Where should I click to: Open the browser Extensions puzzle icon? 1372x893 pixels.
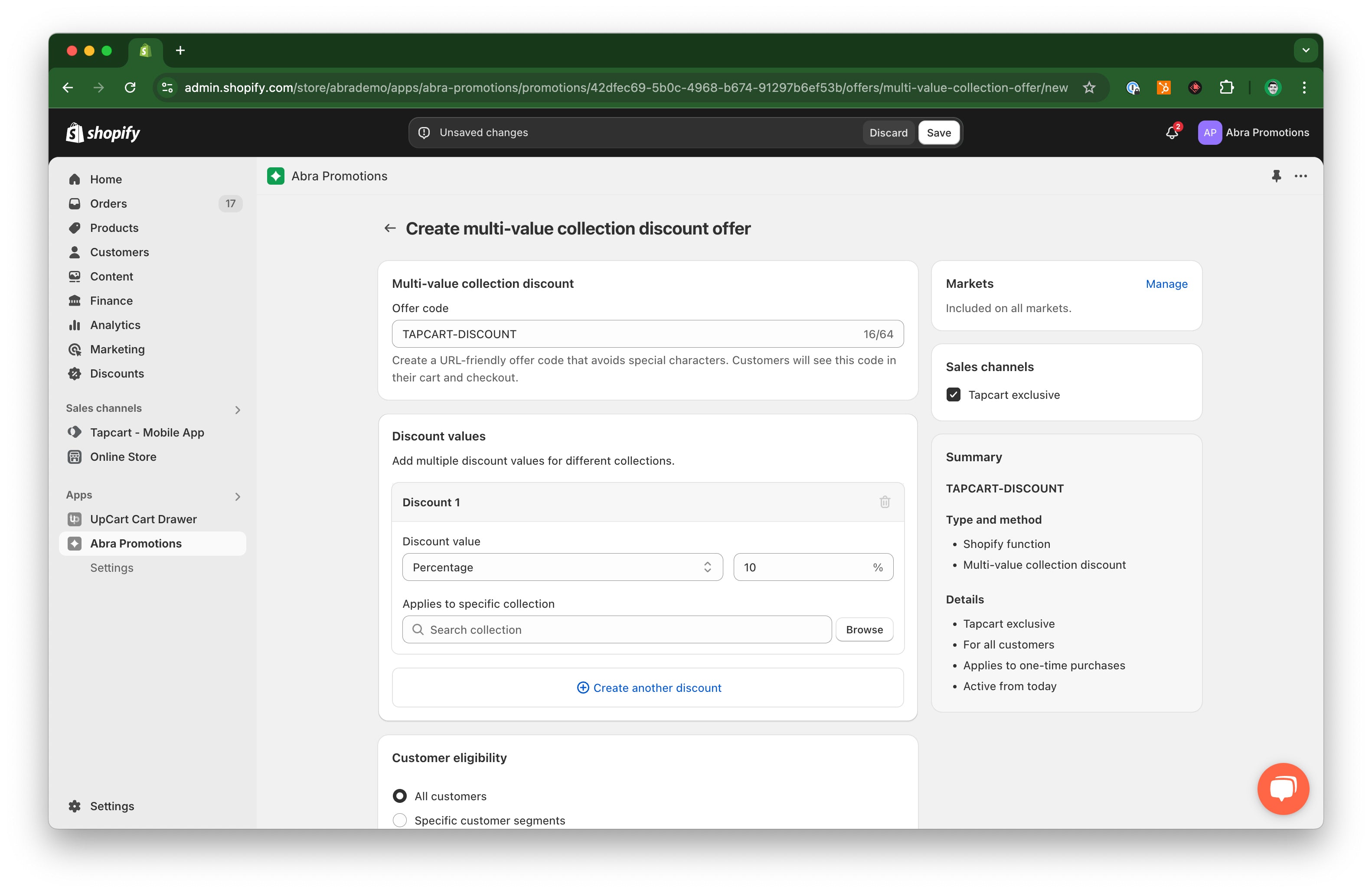pos(1226,88)
